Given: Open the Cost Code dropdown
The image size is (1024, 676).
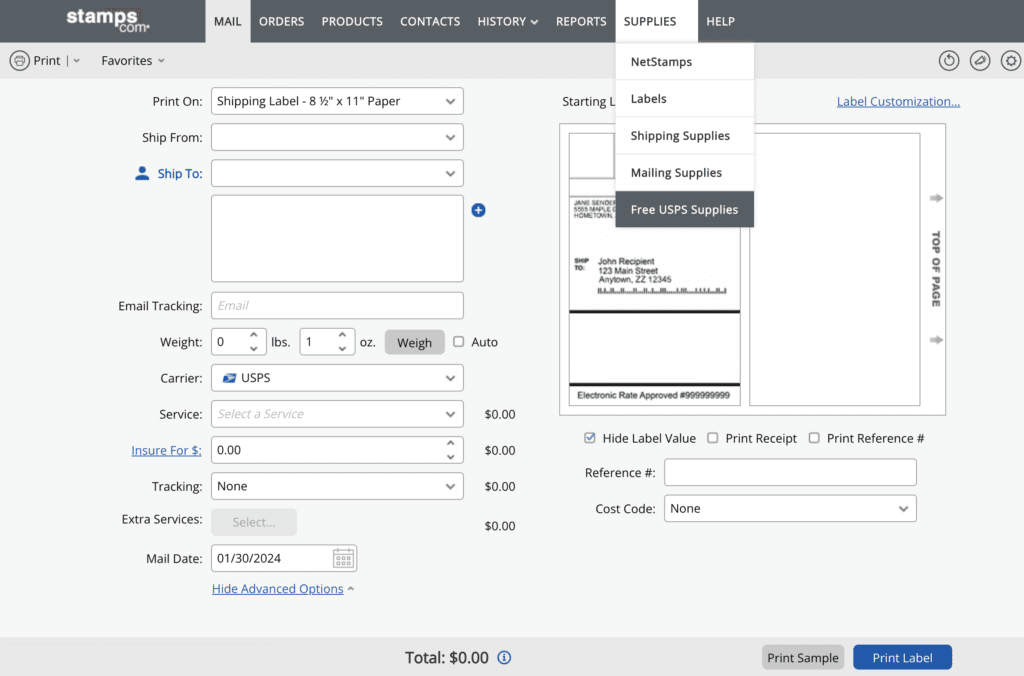Looking at the screenshot, I should pos(790,508).
